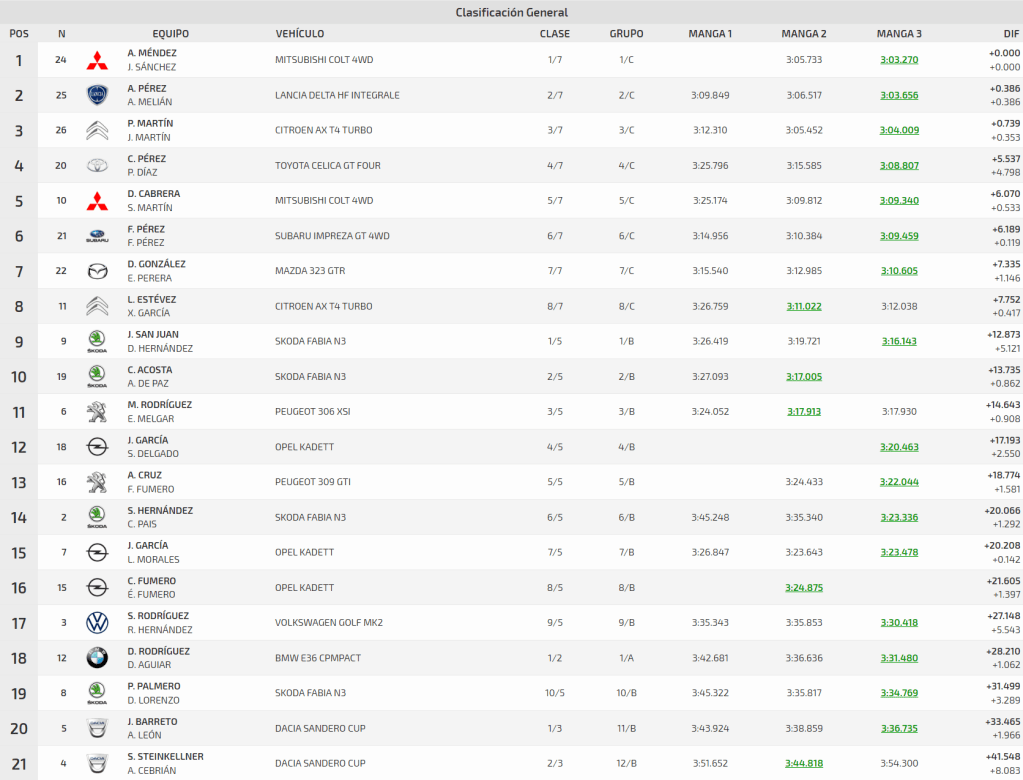This screenshot has width=1023, height=780.
Task: Select the BMW logo beside D. Rodríguez
Action: coord(97,658)
